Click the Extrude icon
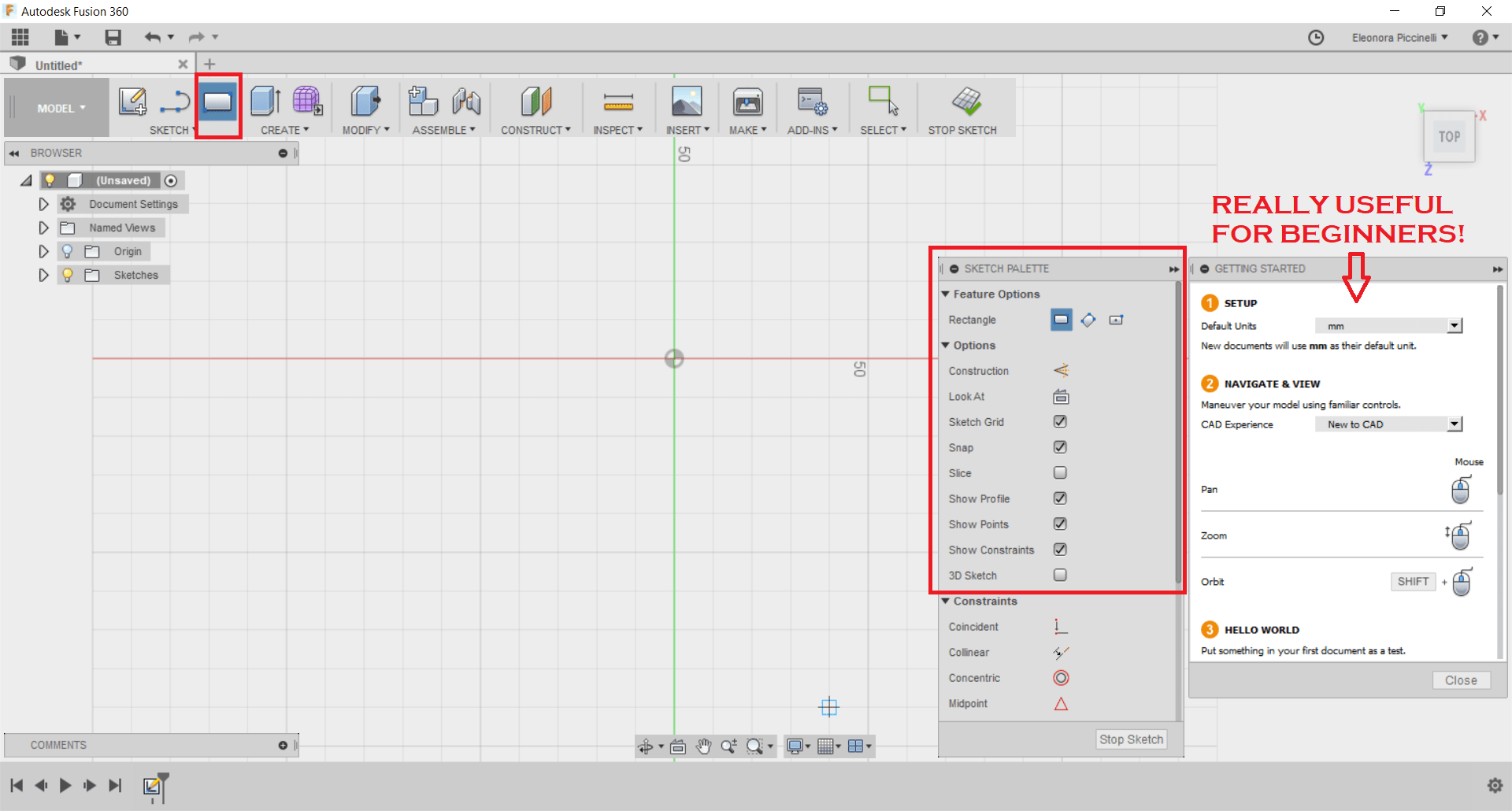 tap(265, 102)
